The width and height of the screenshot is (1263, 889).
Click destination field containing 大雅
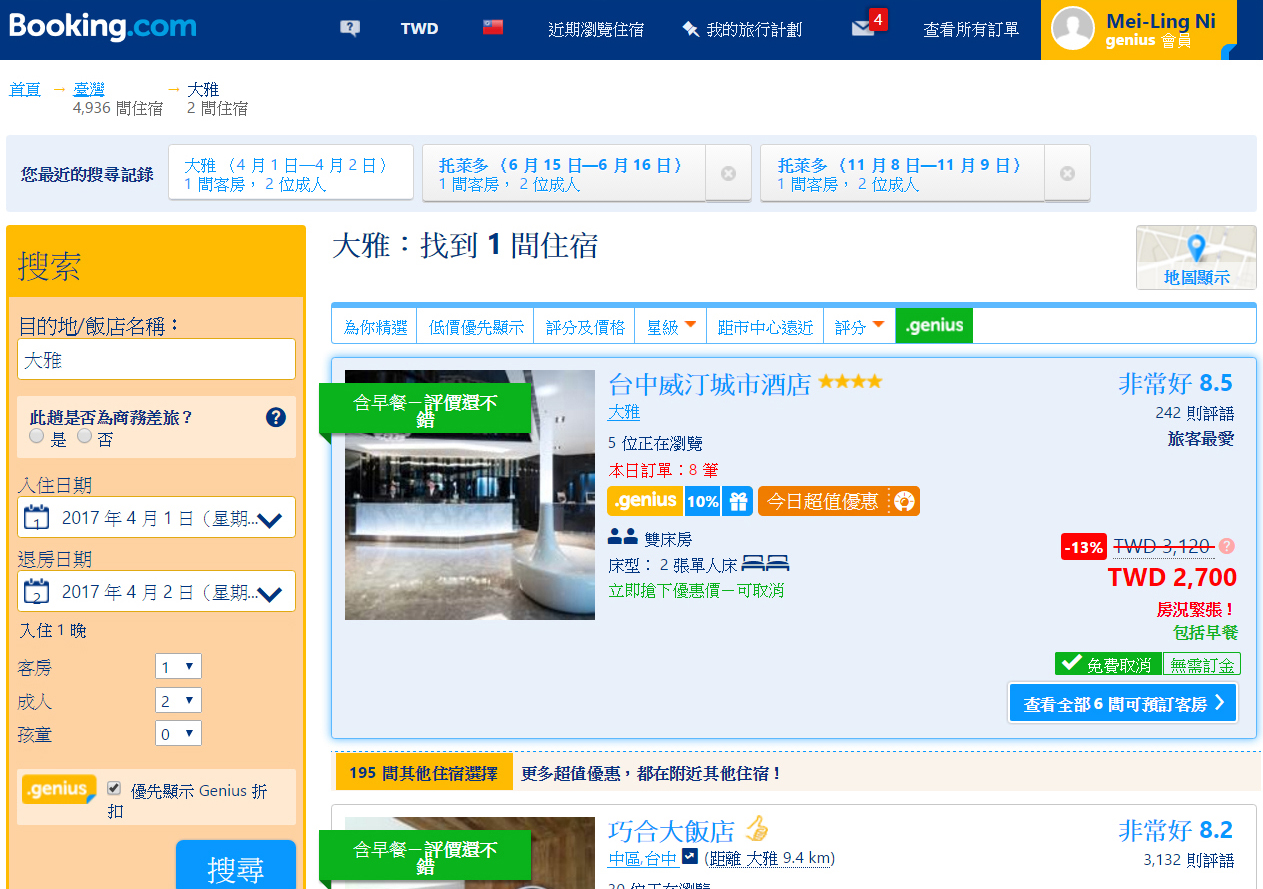pos(157,359)
